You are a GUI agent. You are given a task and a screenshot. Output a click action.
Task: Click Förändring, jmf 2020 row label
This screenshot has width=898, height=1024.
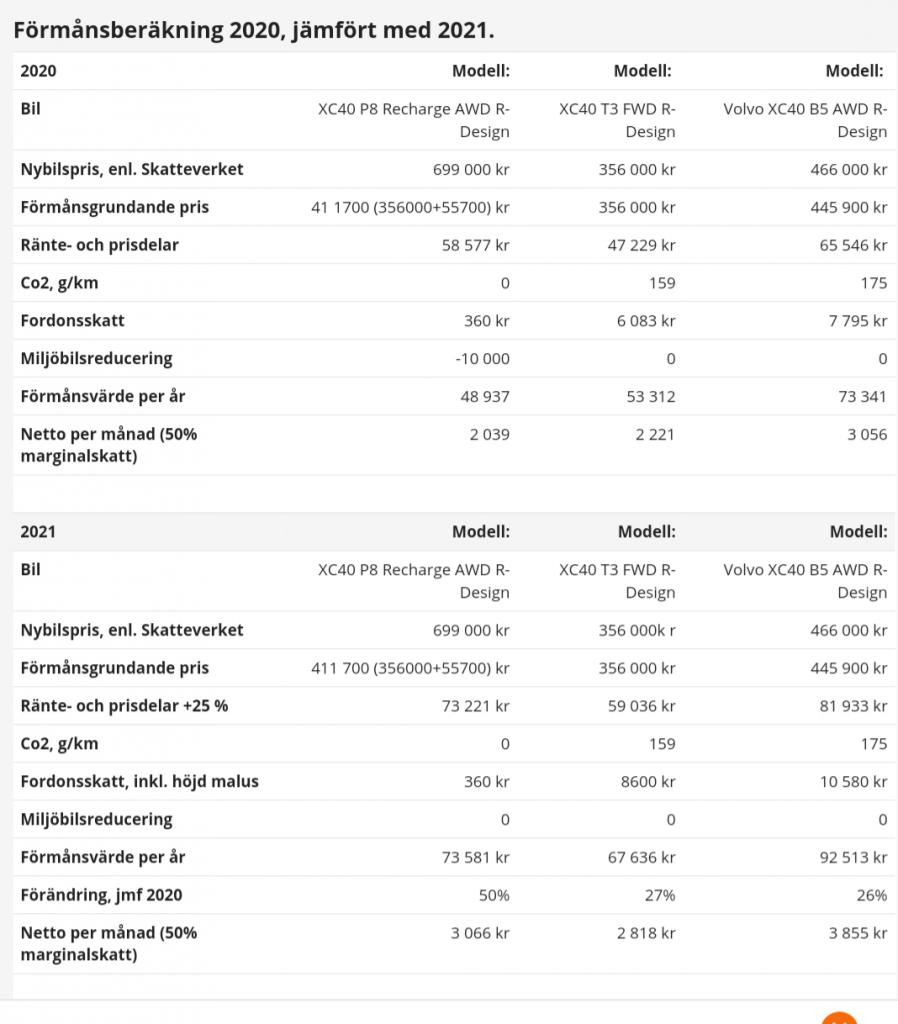[x=101, y=895]
